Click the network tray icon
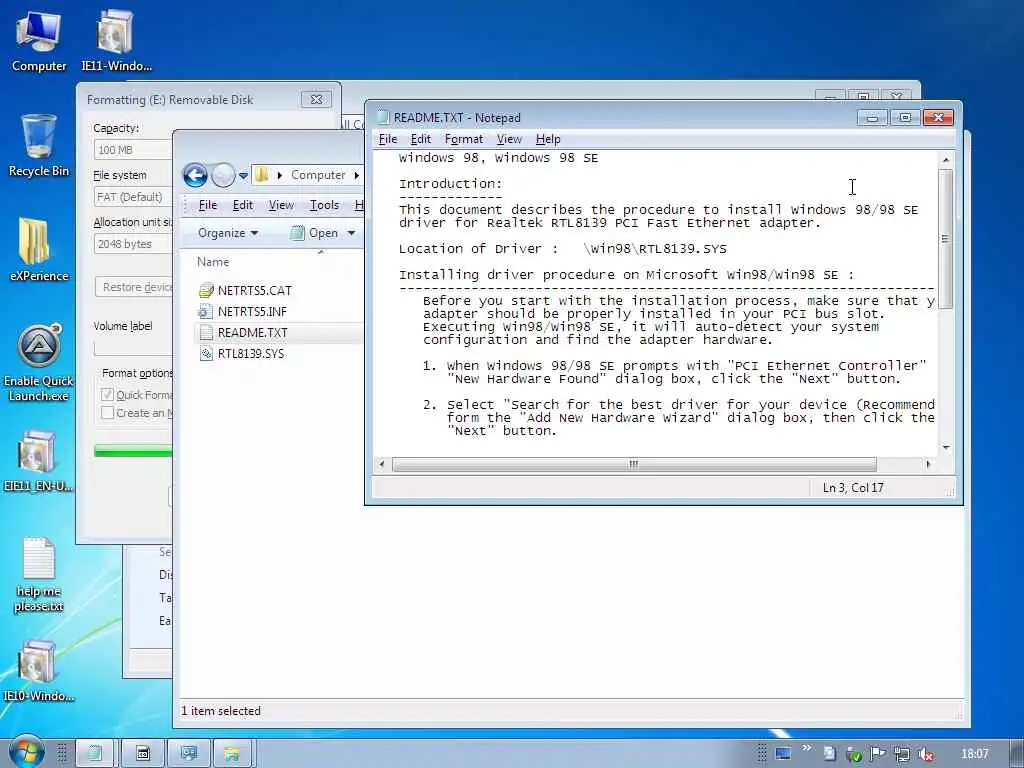This screenshot has width=1024, height=768. pyautogui.click(x=902, y=754)
